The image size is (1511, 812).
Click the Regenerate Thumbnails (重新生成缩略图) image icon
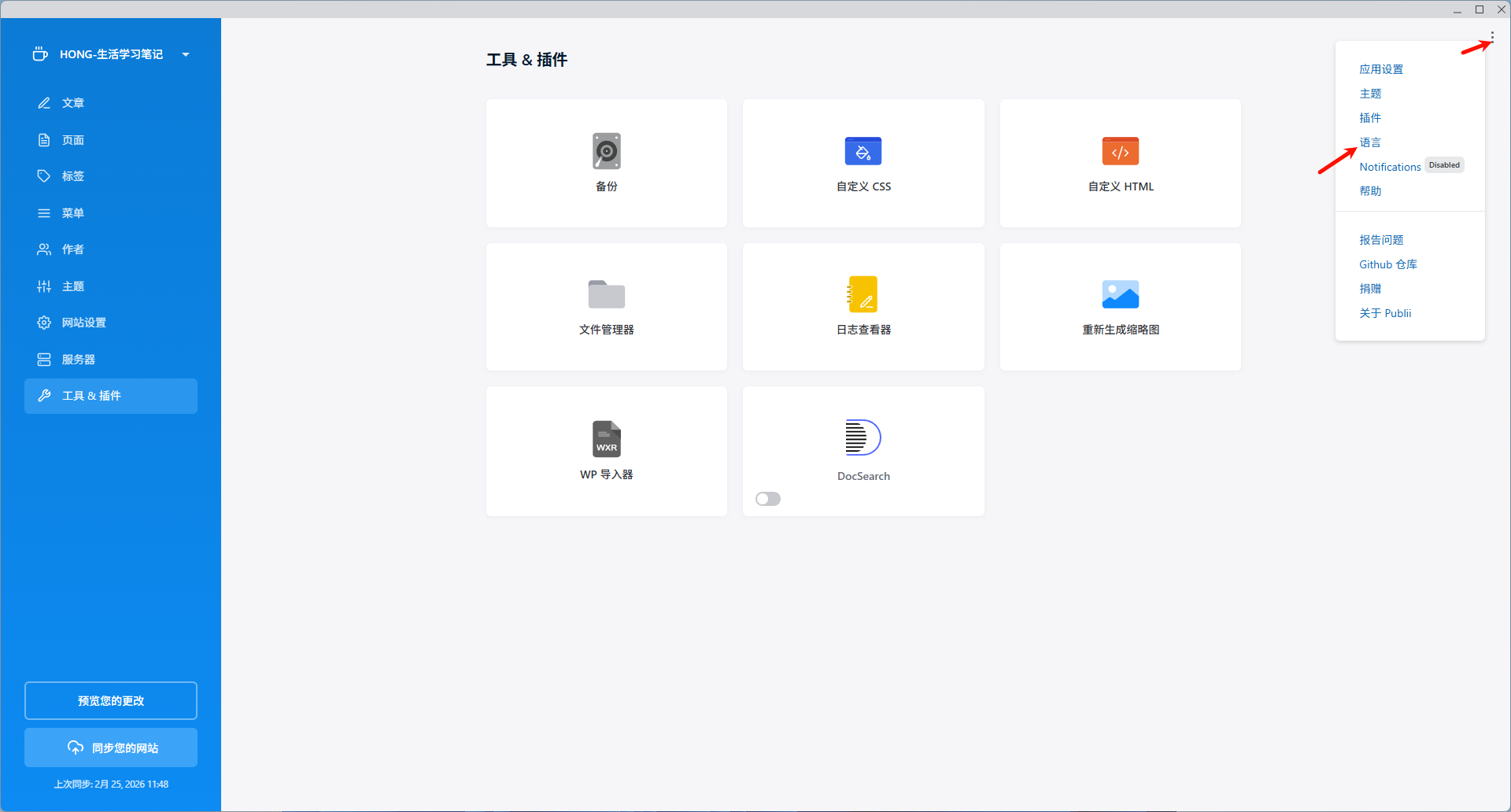[x=1120, y=294]
